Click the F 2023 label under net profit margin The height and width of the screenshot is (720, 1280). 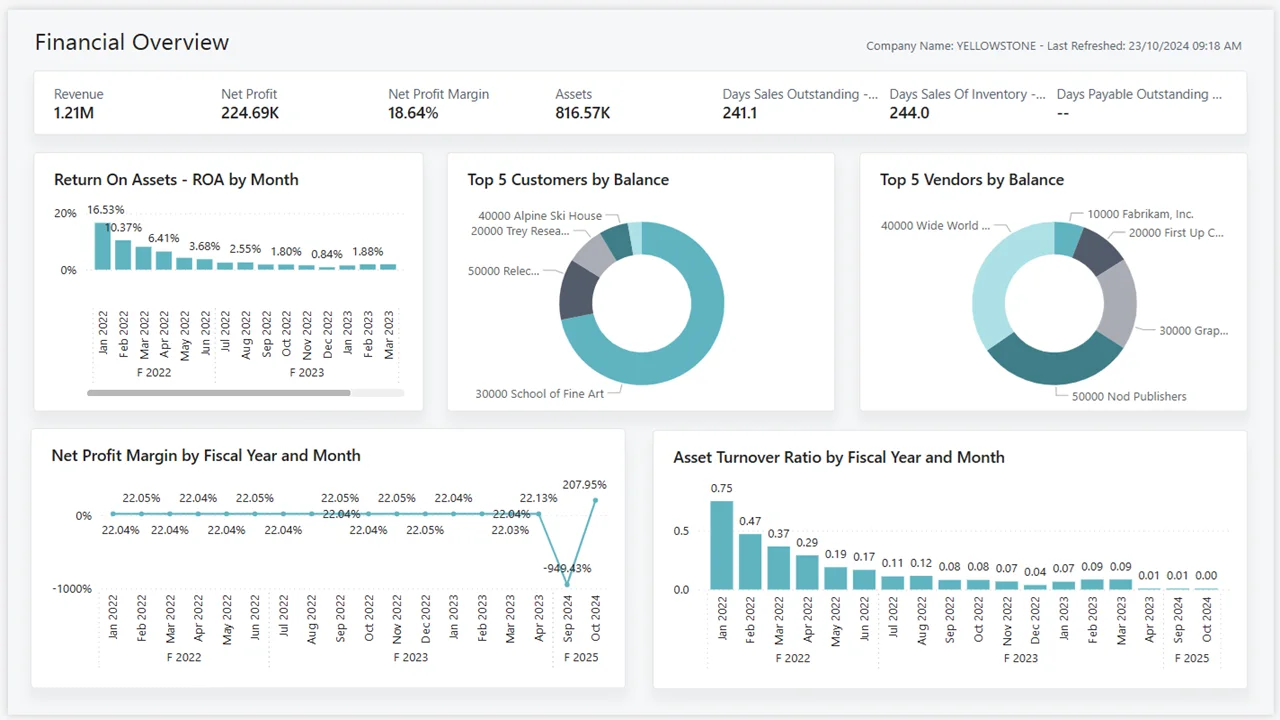(411, 658)
